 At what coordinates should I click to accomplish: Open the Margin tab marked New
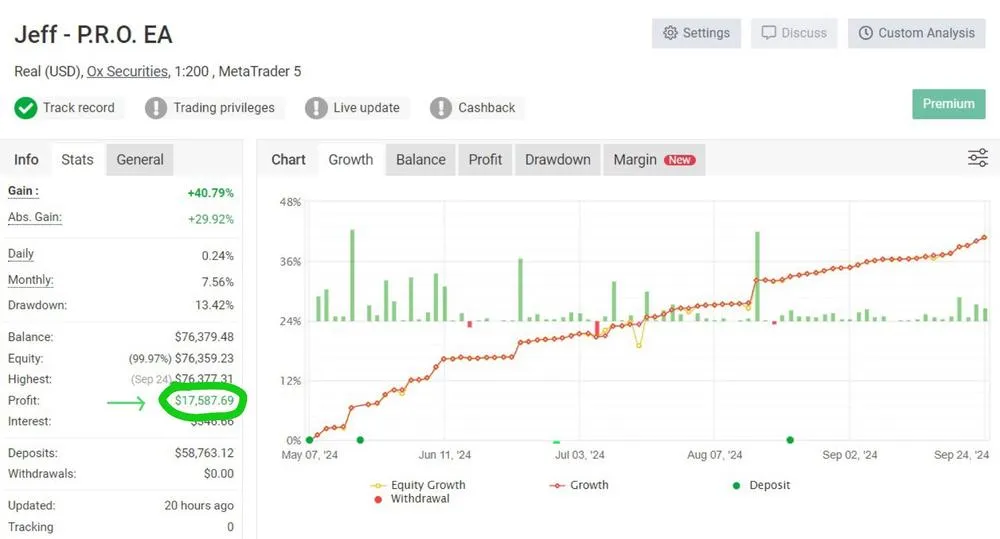coord(654,159)
